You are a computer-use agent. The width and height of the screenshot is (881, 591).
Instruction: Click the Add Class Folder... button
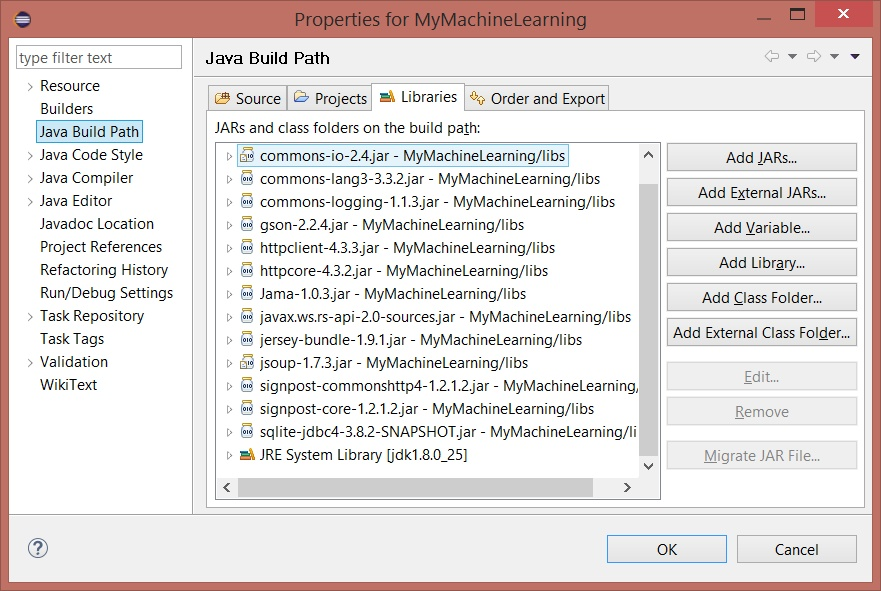(x=761, y=297)
